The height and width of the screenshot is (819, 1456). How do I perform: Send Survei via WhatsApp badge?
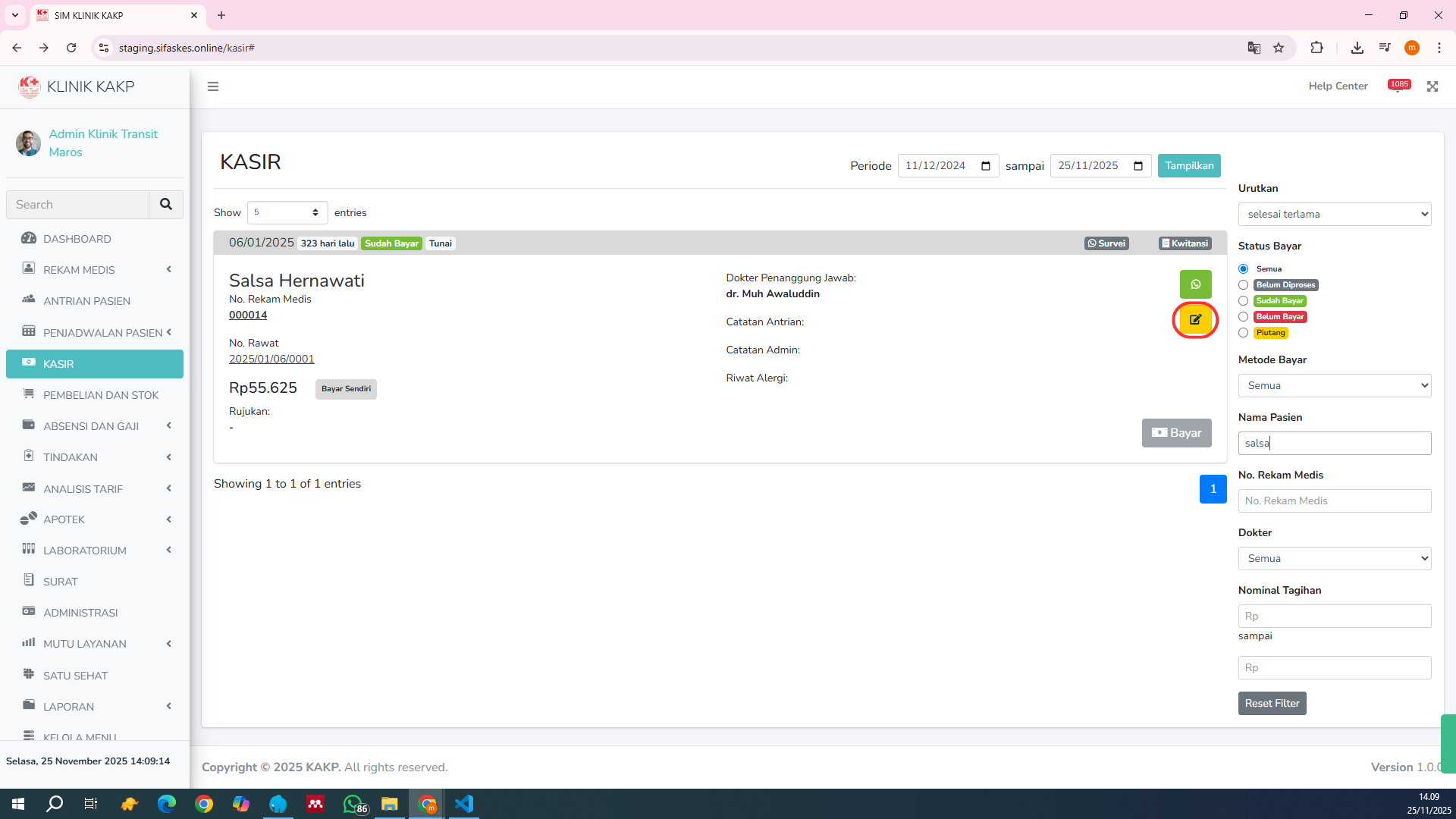tap(1106, 243)
